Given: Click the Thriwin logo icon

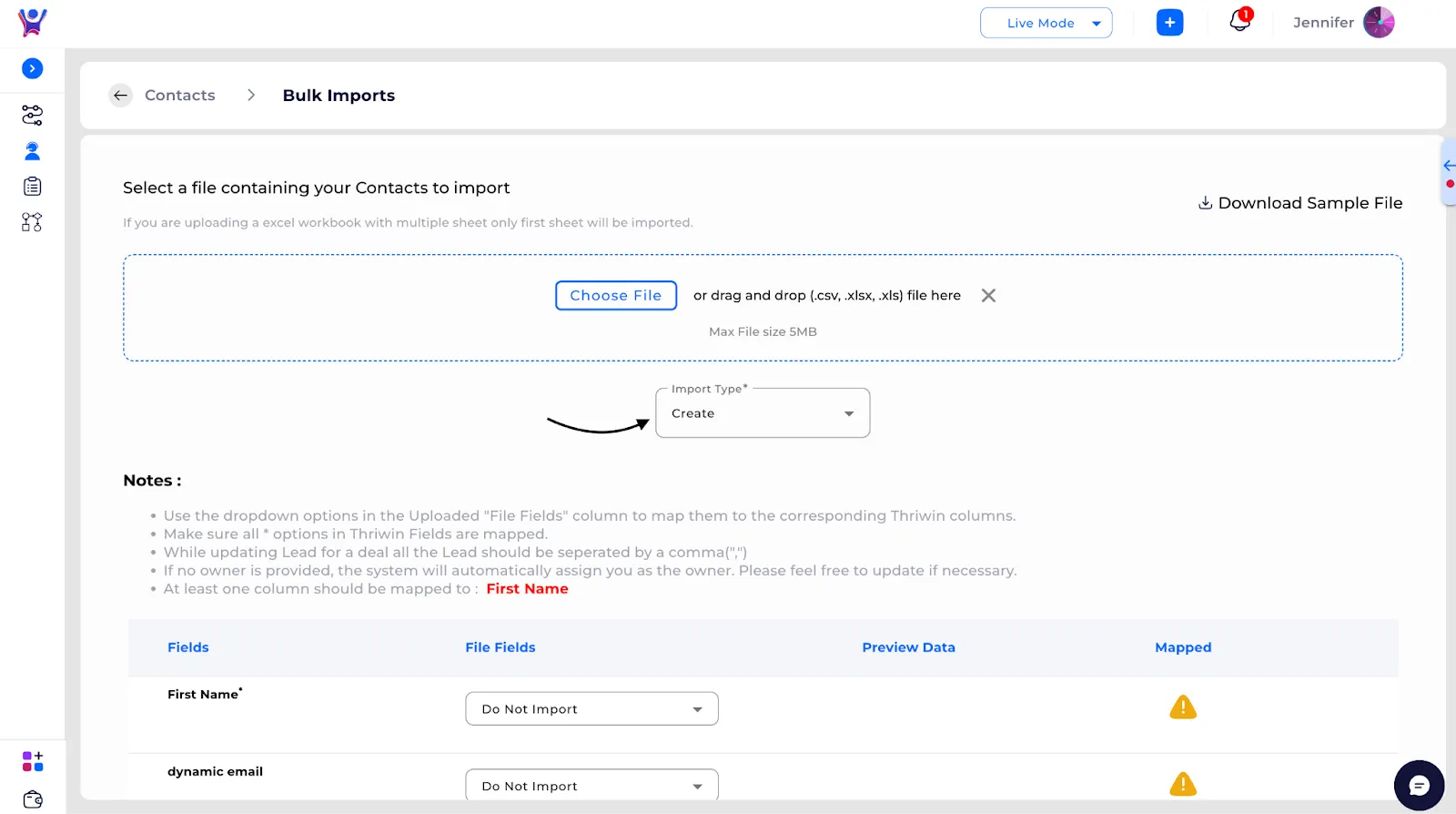Looking at the screenshot, I should coord(32,22).
